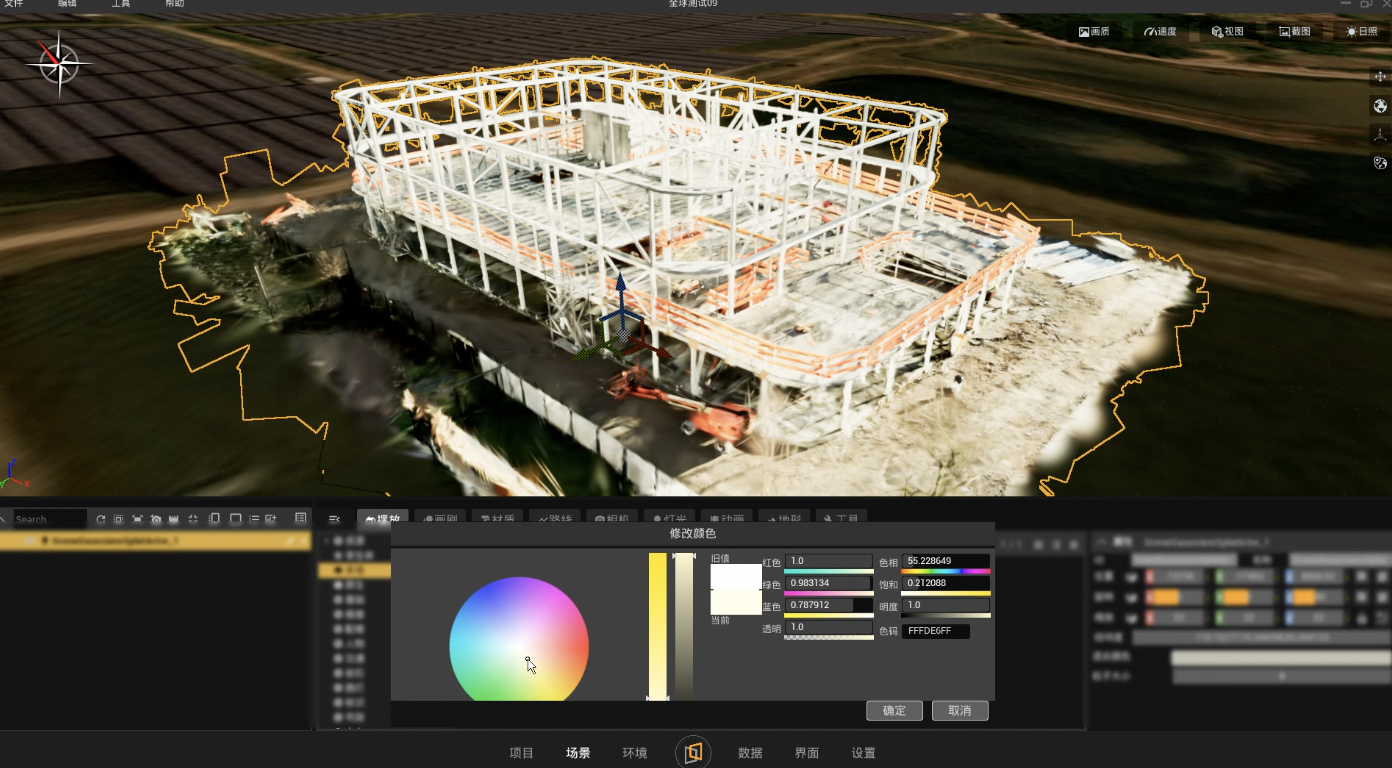Click the 色码 hex code field

[936, 631]
